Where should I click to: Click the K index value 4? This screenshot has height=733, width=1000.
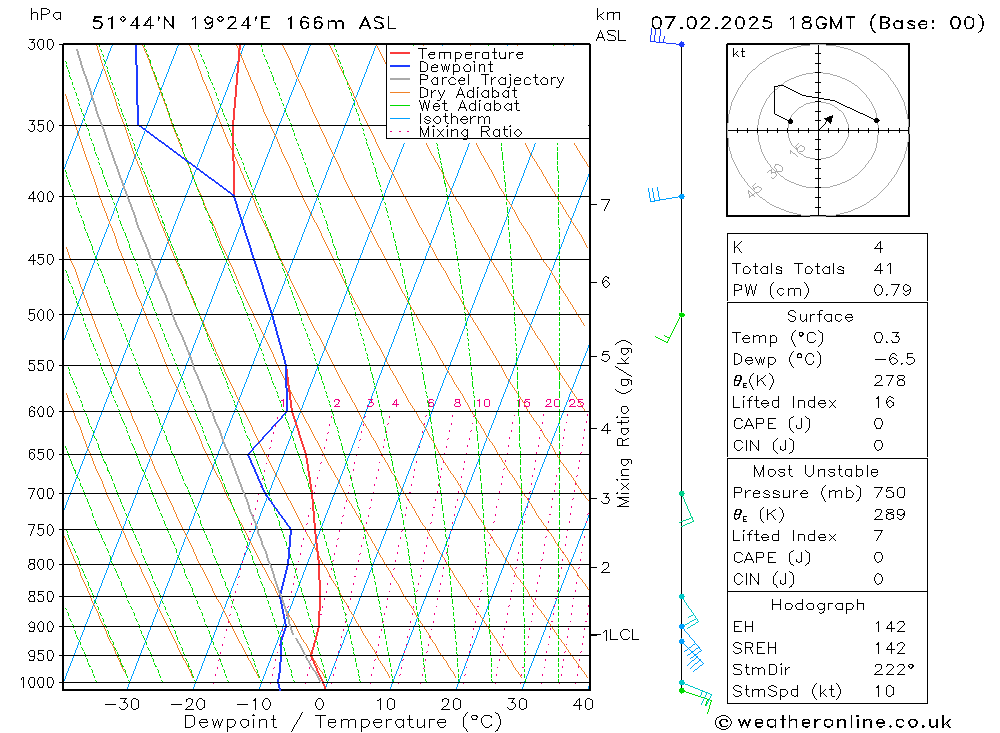[879, 247]
